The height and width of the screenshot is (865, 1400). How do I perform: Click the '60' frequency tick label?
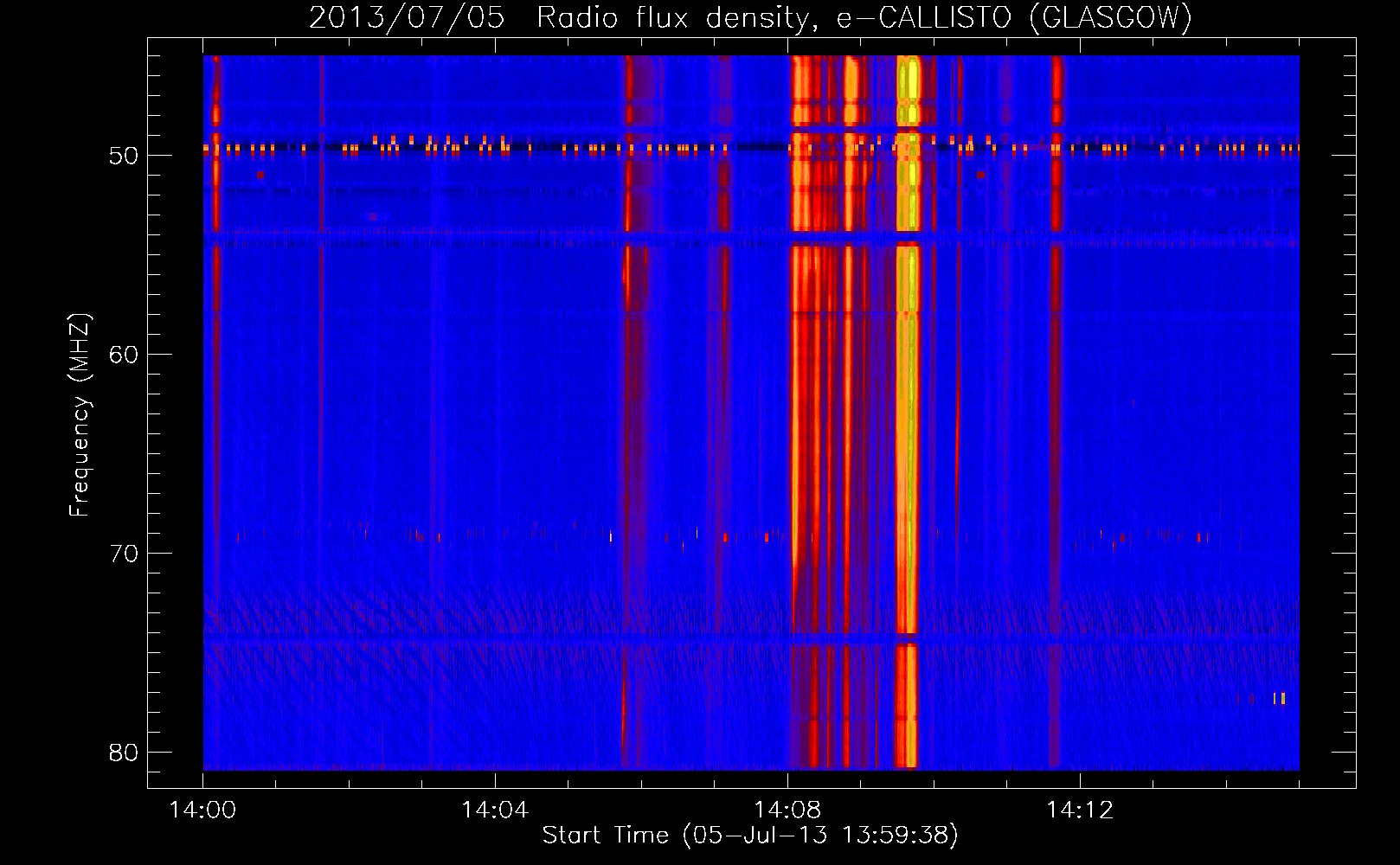(x=124, y=355)
